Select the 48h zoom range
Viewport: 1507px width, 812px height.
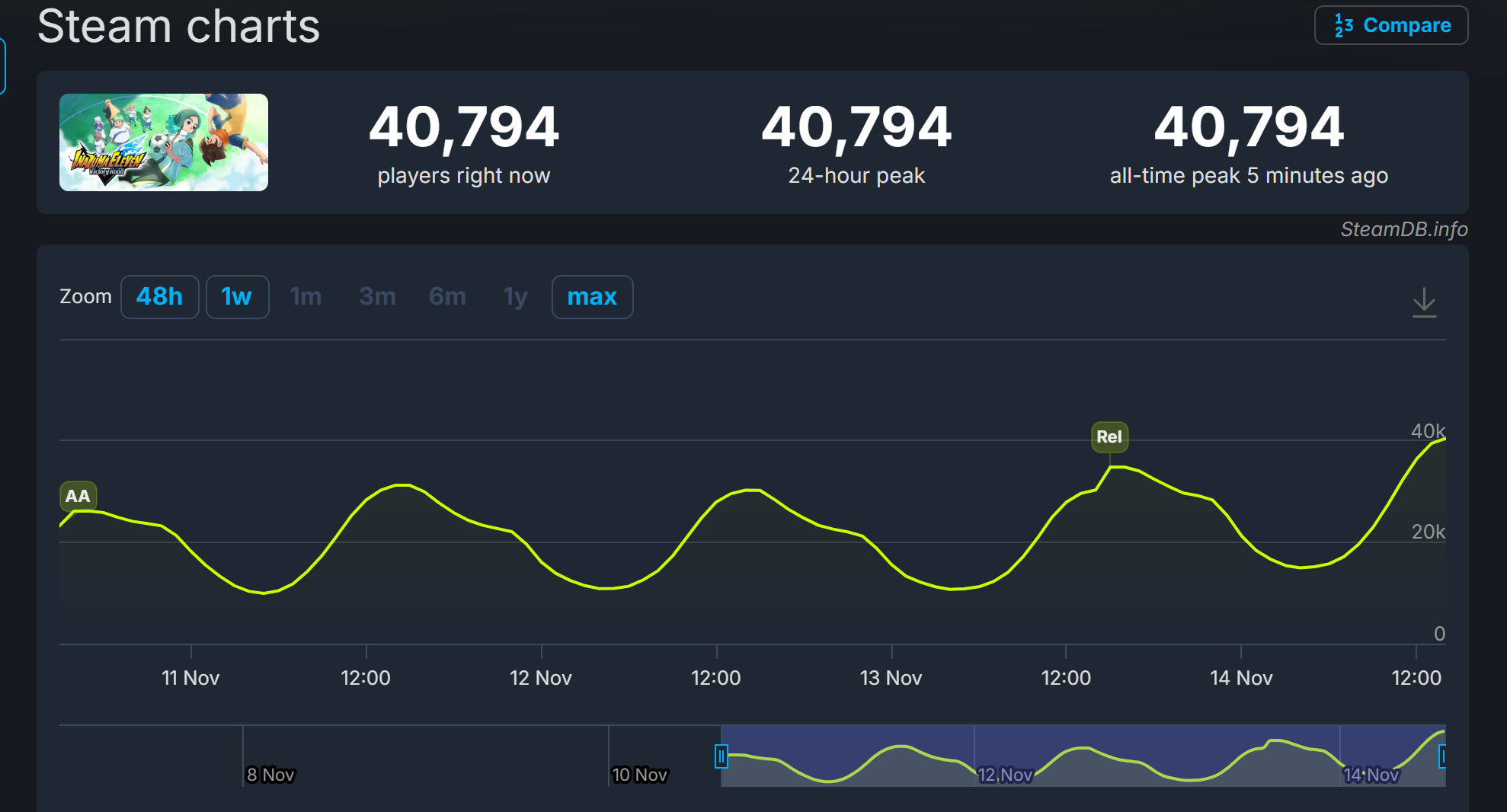[x=160, y=297]
